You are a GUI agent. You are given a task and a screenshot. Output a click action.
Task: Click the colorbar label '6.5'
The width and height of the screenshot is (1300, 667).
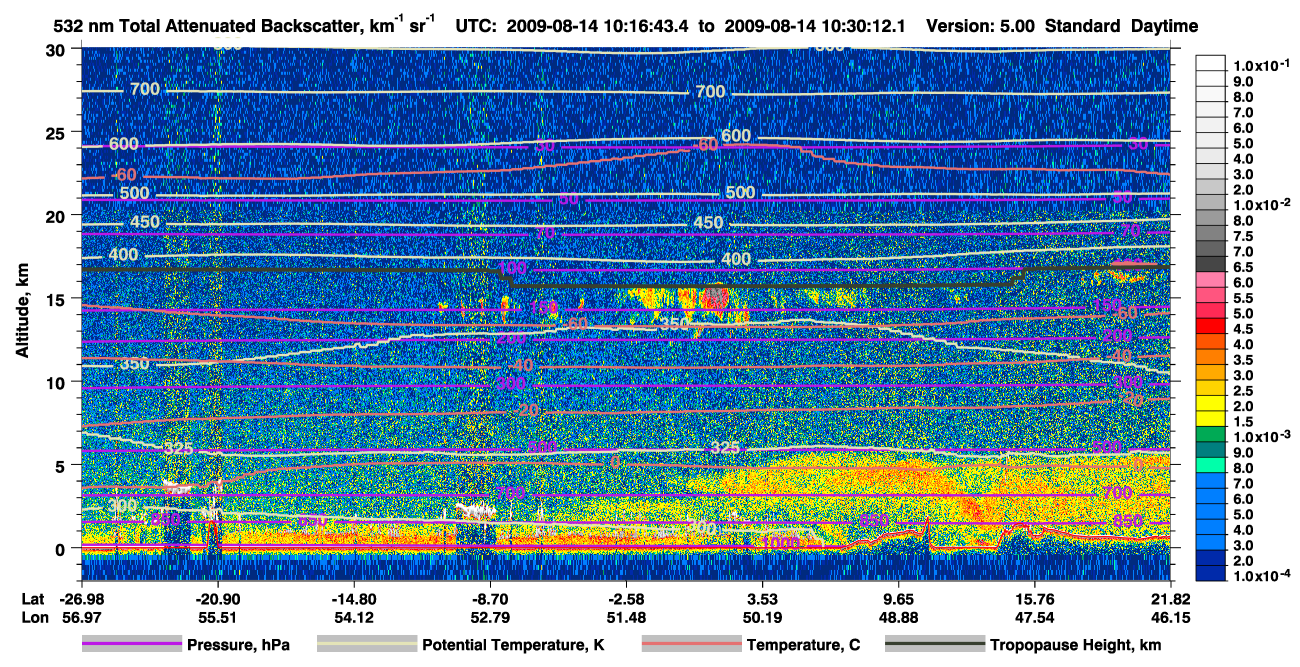tap(1245, 266)
